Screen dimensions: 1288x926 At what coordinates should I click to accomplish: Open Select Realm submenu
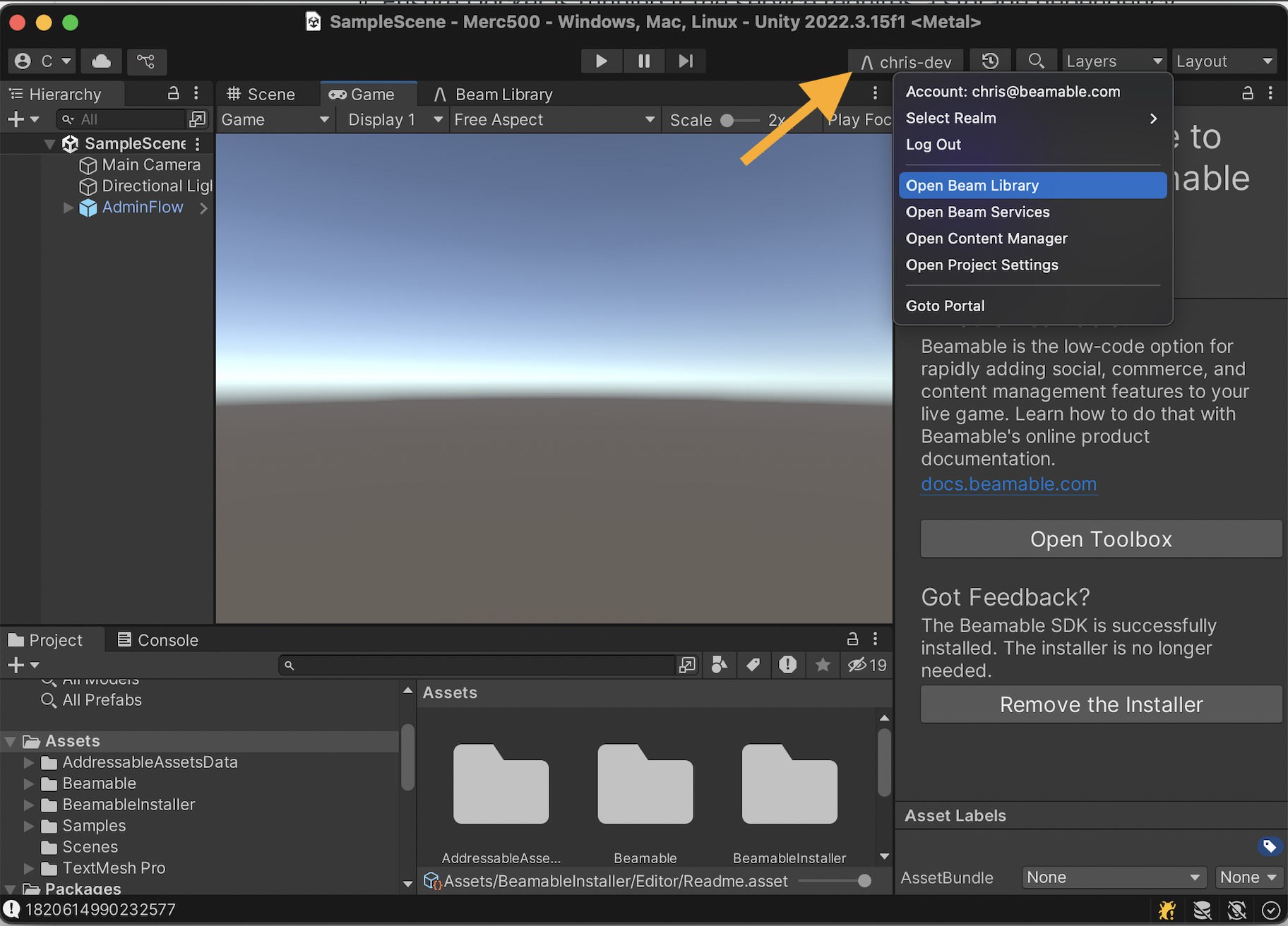click(1032, 118)
